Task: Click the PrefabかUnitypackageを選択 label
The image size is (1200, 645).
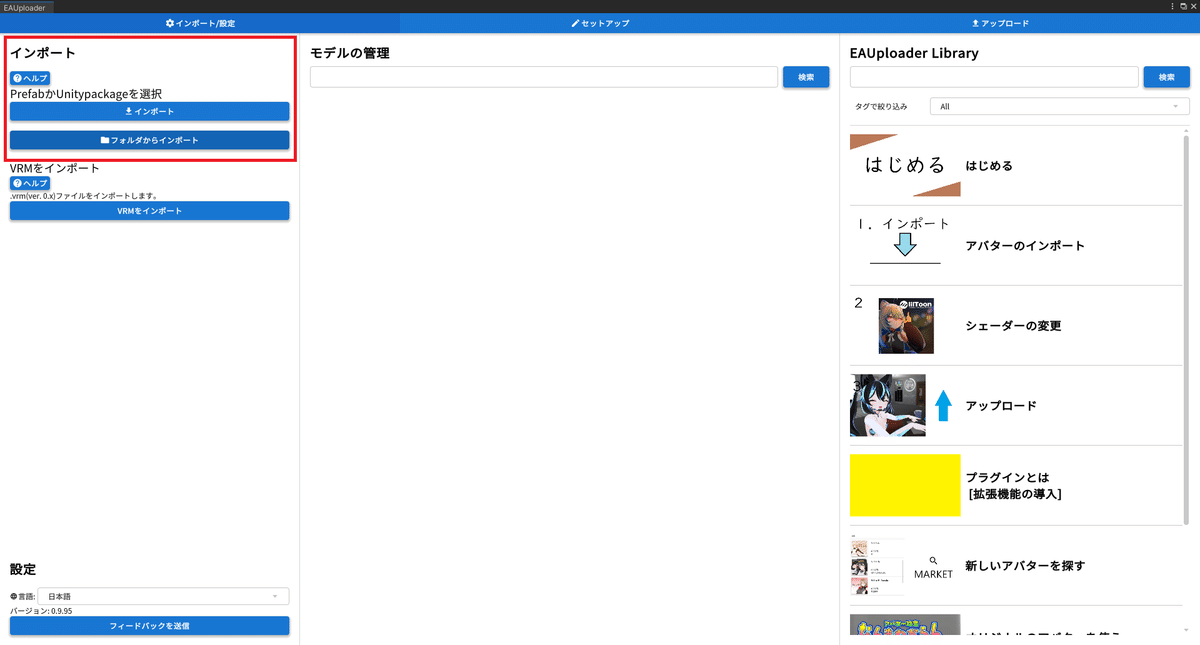Action: [x=86, y=94]
